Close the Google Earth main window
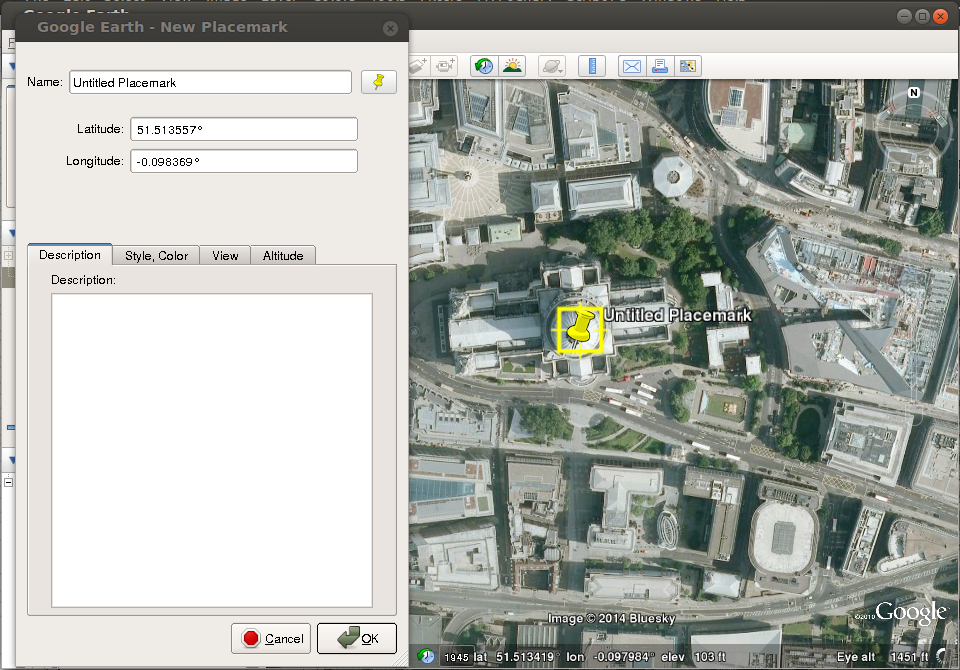 [x=940, y=17]
